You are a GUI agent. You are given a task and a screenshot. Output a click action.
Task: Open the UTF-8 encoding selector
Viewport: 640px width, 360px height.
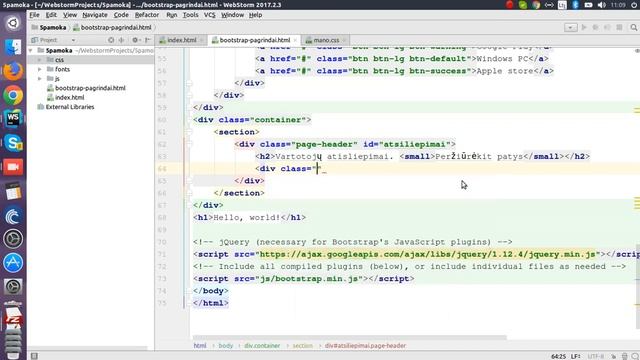(x=596, y=356)
